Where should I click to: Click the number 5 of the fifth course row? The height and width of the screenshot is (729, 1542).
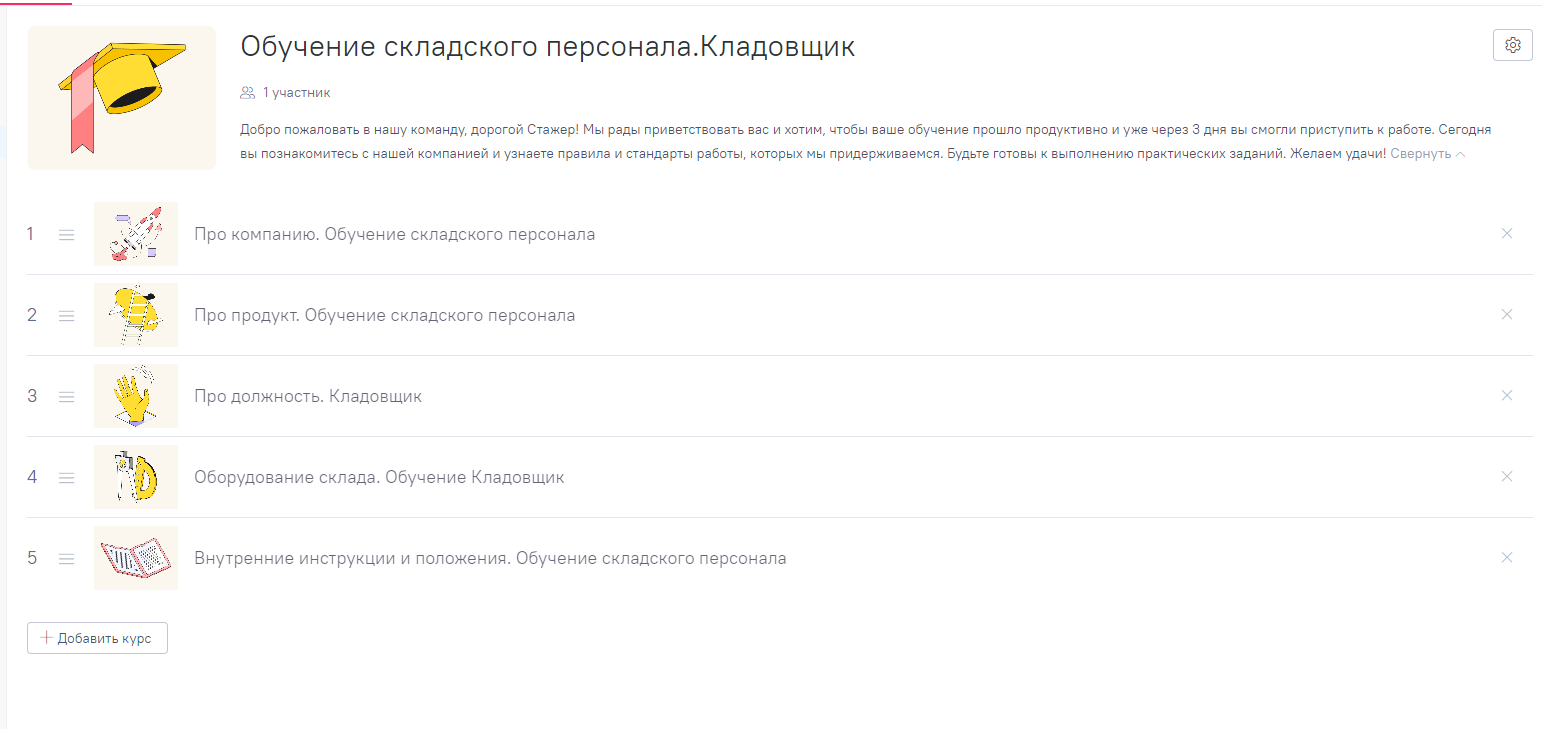[x=32, y=558]
